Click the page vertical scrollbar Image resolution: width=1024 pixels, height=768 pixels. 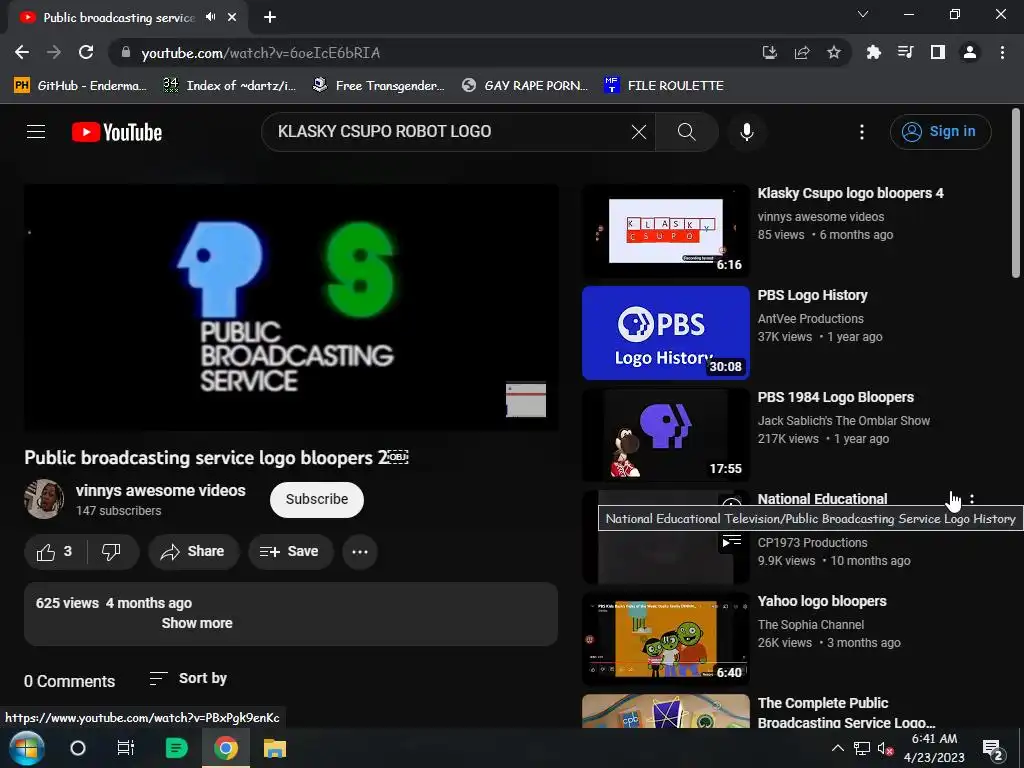tap(1016, 193)
